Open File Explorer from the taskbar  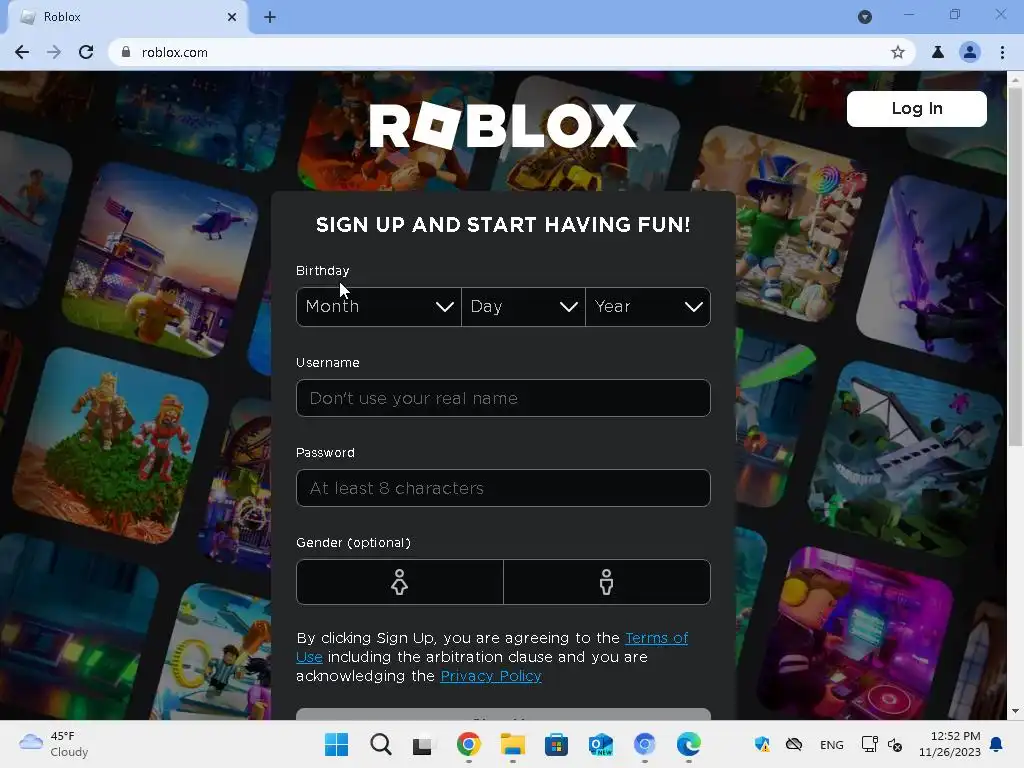(x=513, y=744)
